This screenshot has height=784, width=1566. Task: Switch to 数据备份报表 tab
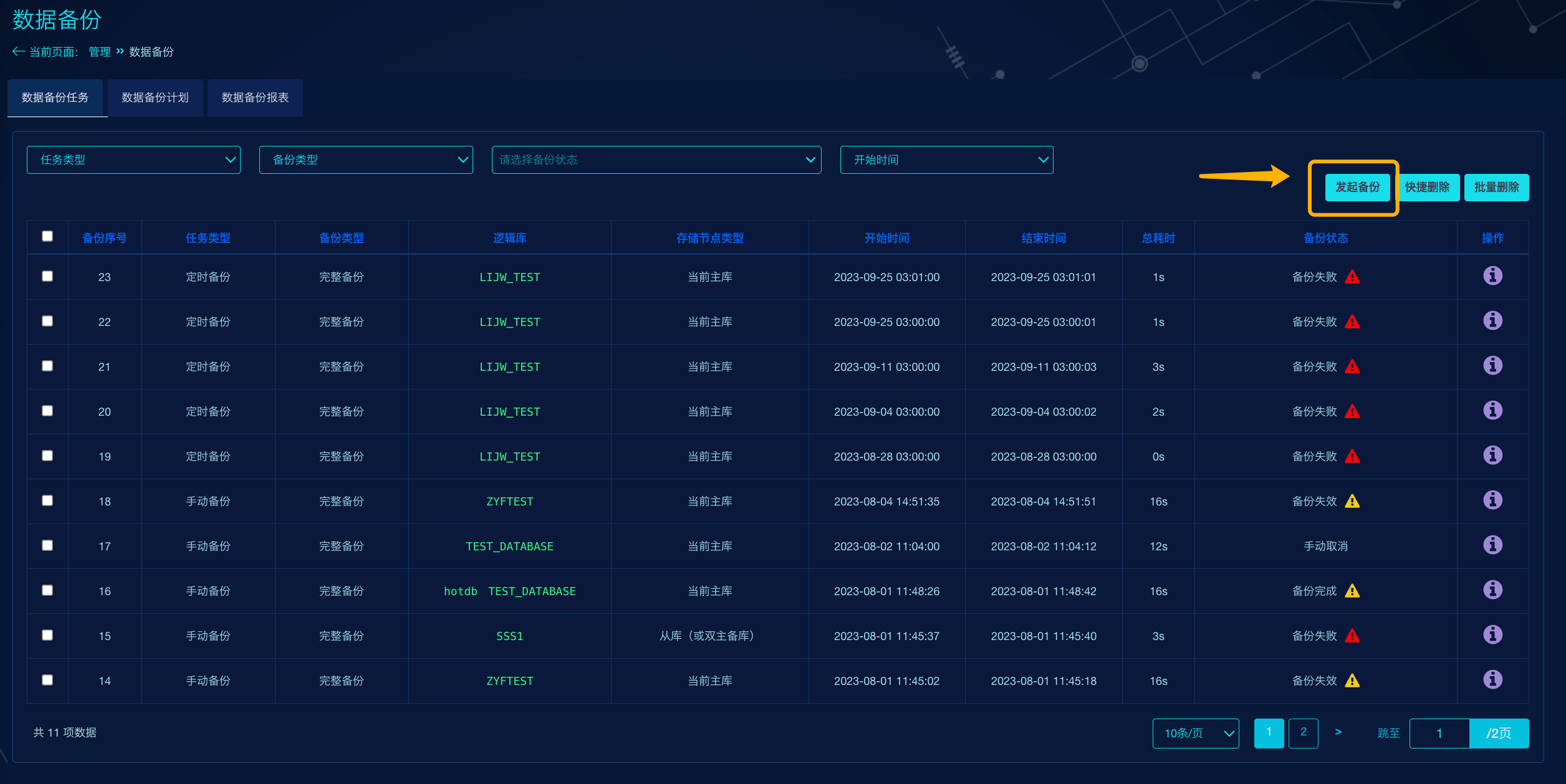pyautogui.click(x=255, y=98)
